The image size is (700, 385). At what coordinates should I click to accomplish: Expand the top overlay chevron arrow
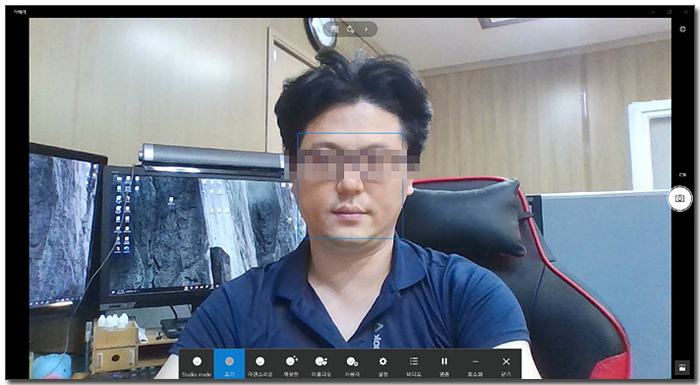coord(366,29)
